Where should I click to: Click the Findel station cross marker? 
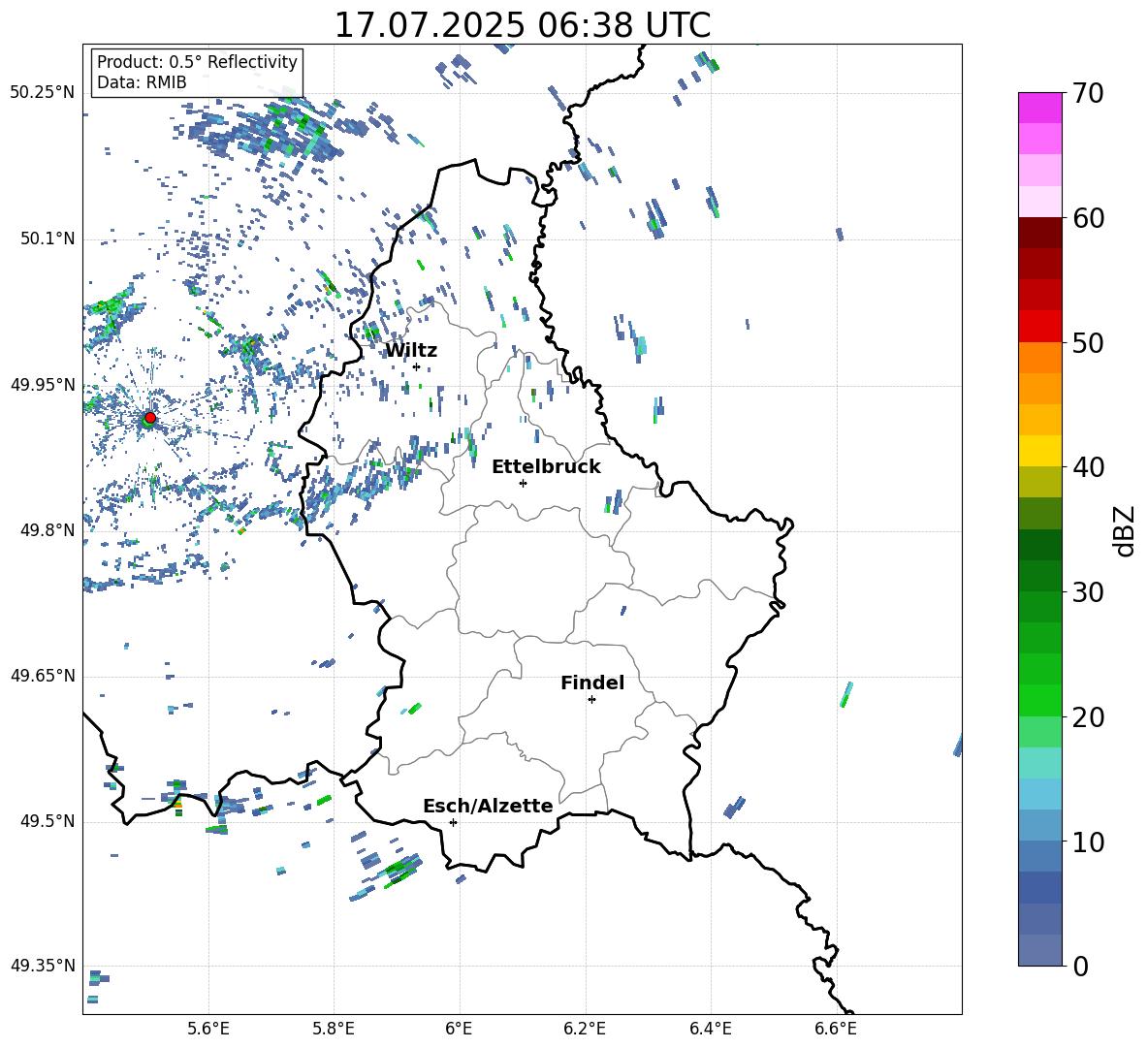[x=591, y=699]
